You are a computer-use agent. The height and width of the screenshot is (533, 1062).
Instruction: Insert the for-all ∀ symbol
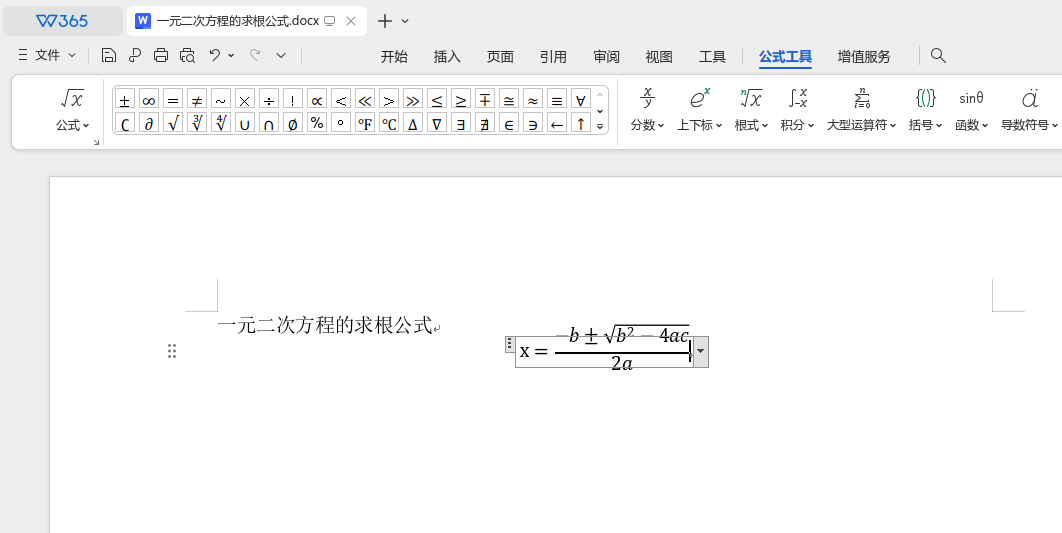pos(580,100)
